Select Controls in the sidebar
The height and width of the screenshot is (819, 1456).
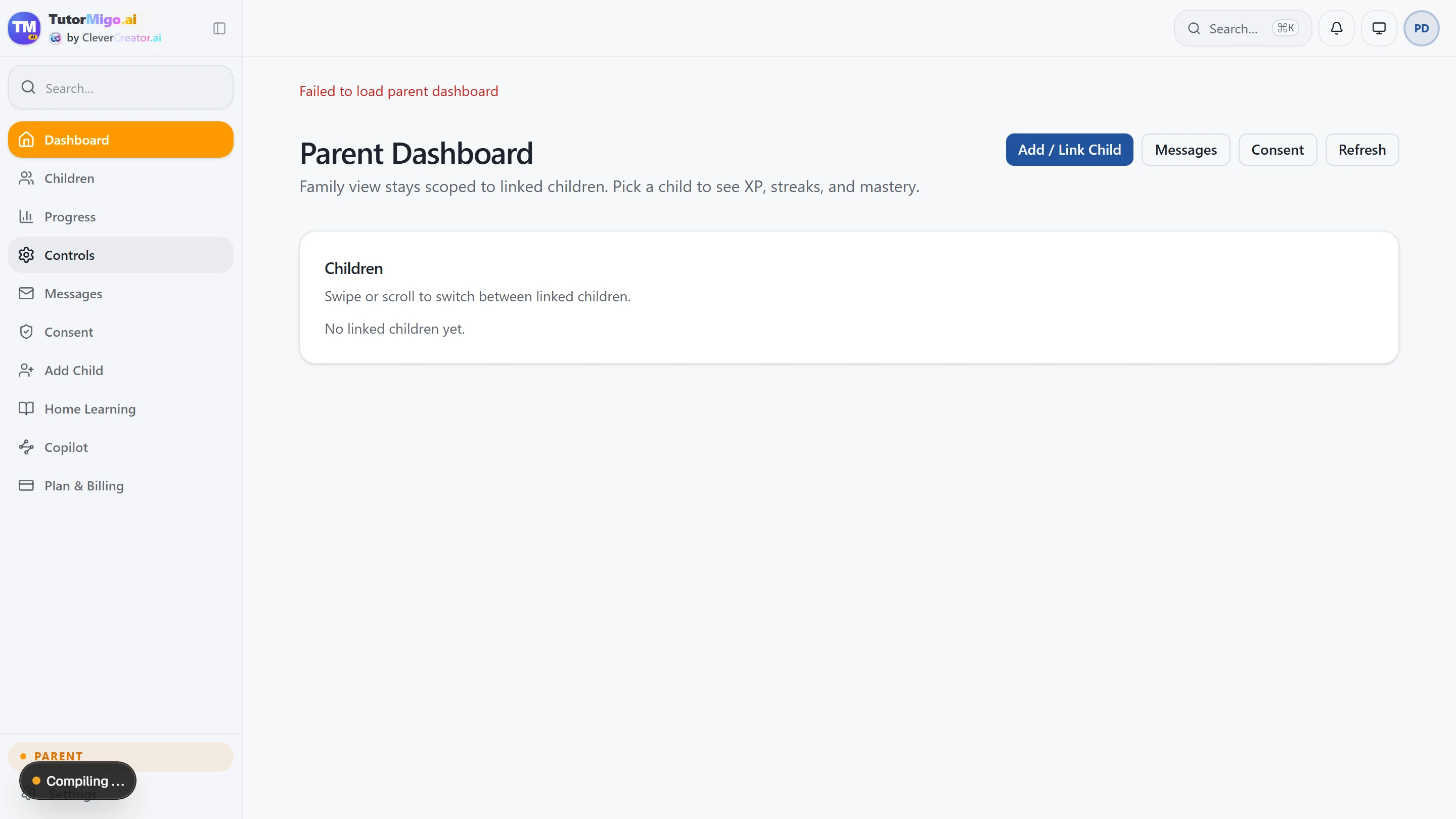(120, 255)
